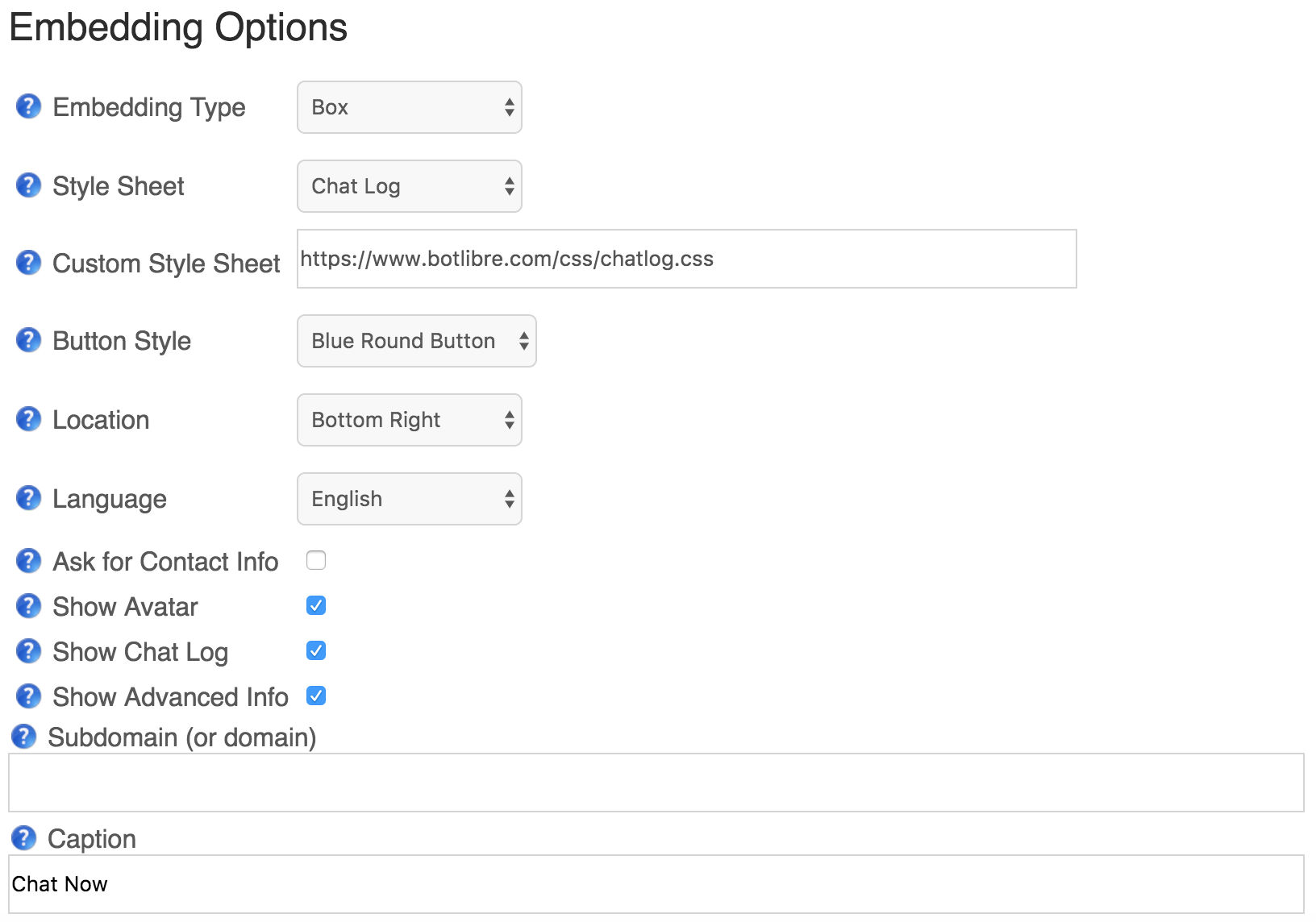
Task: Enable the Ask for Contact Info checkbox
Action: 316,560
